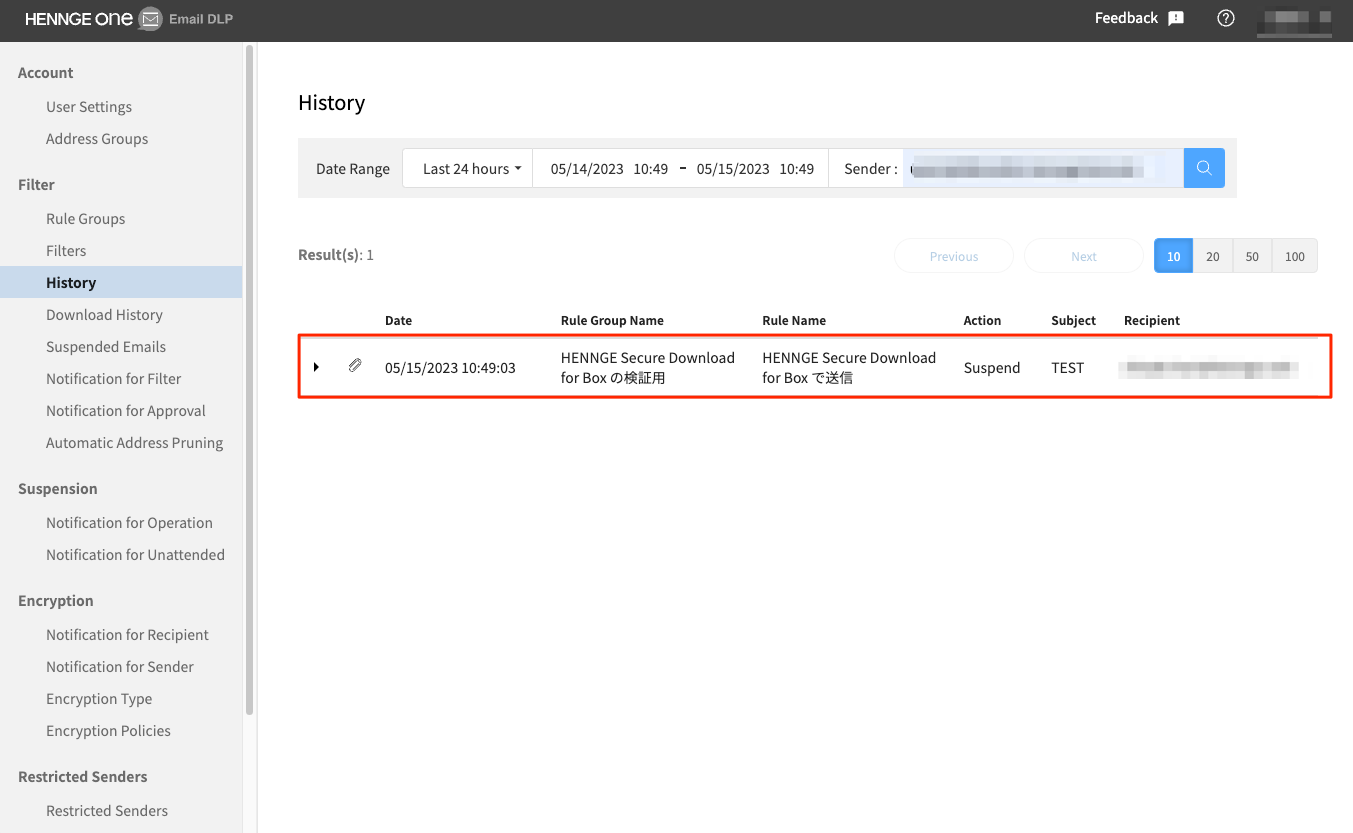The image size is (1353, 833).
Task: Click the Subject column header
Action: coord(1073,321)
